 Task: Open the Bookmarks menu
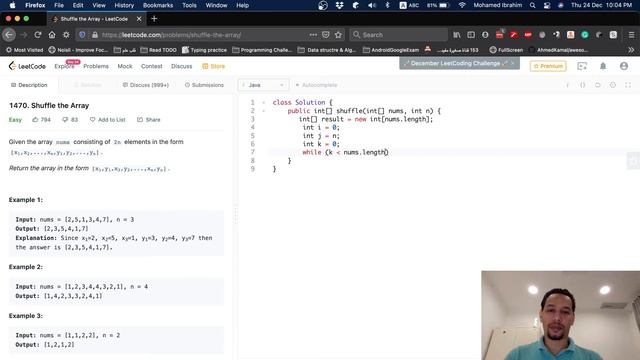point(158,5)
